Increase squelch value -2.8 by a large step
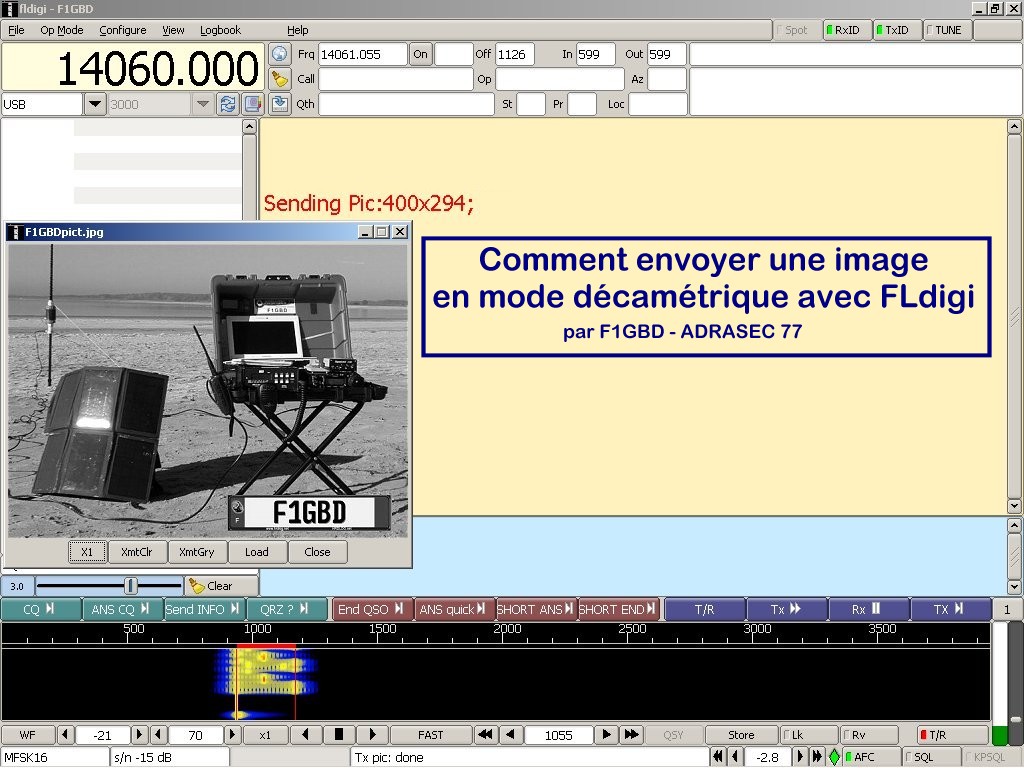The image size is (1024, 768). pyautogui.click(x=817, y=757)
